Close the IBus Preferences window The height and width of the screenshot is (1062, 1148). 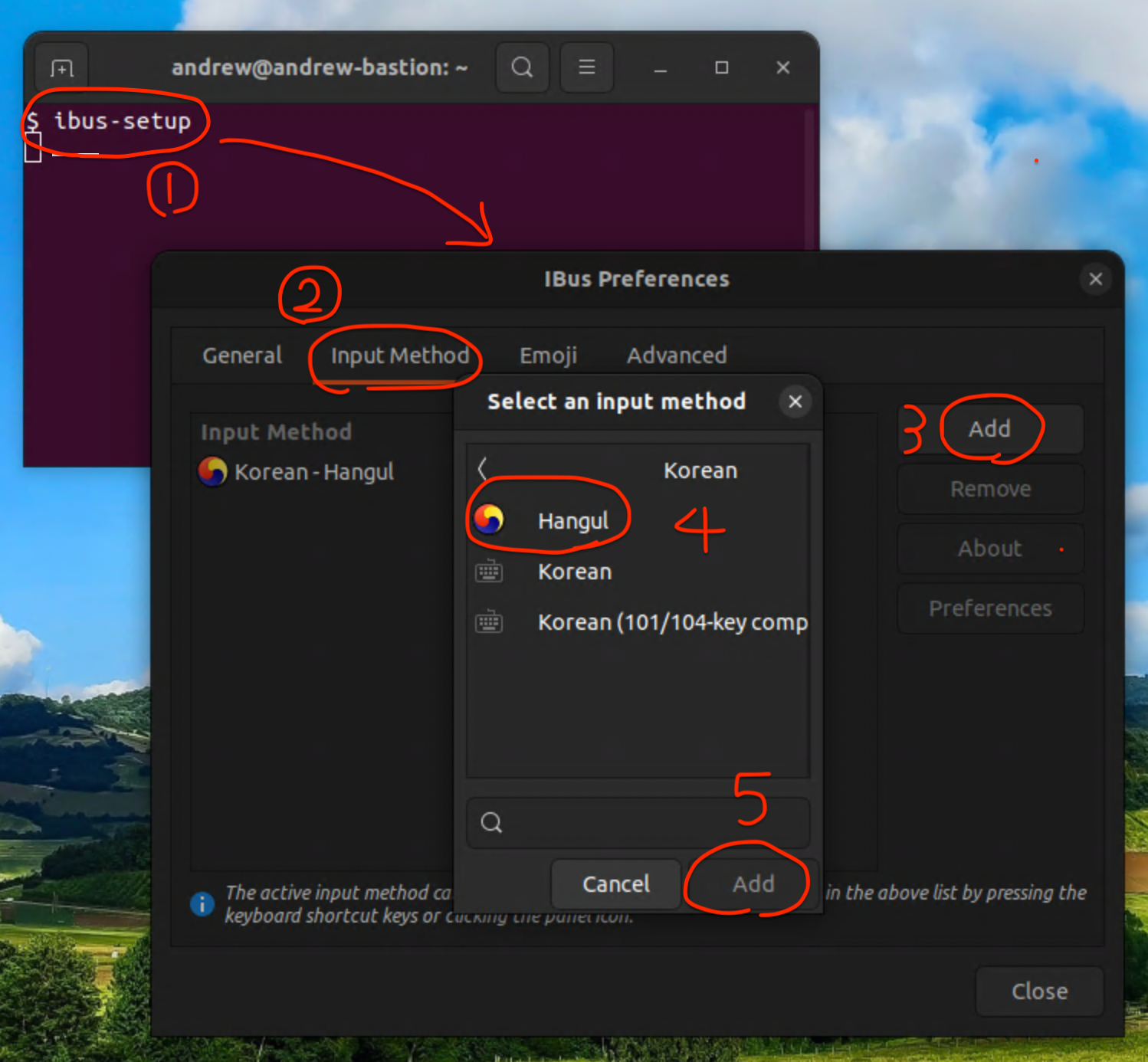tap(1096, 279)
